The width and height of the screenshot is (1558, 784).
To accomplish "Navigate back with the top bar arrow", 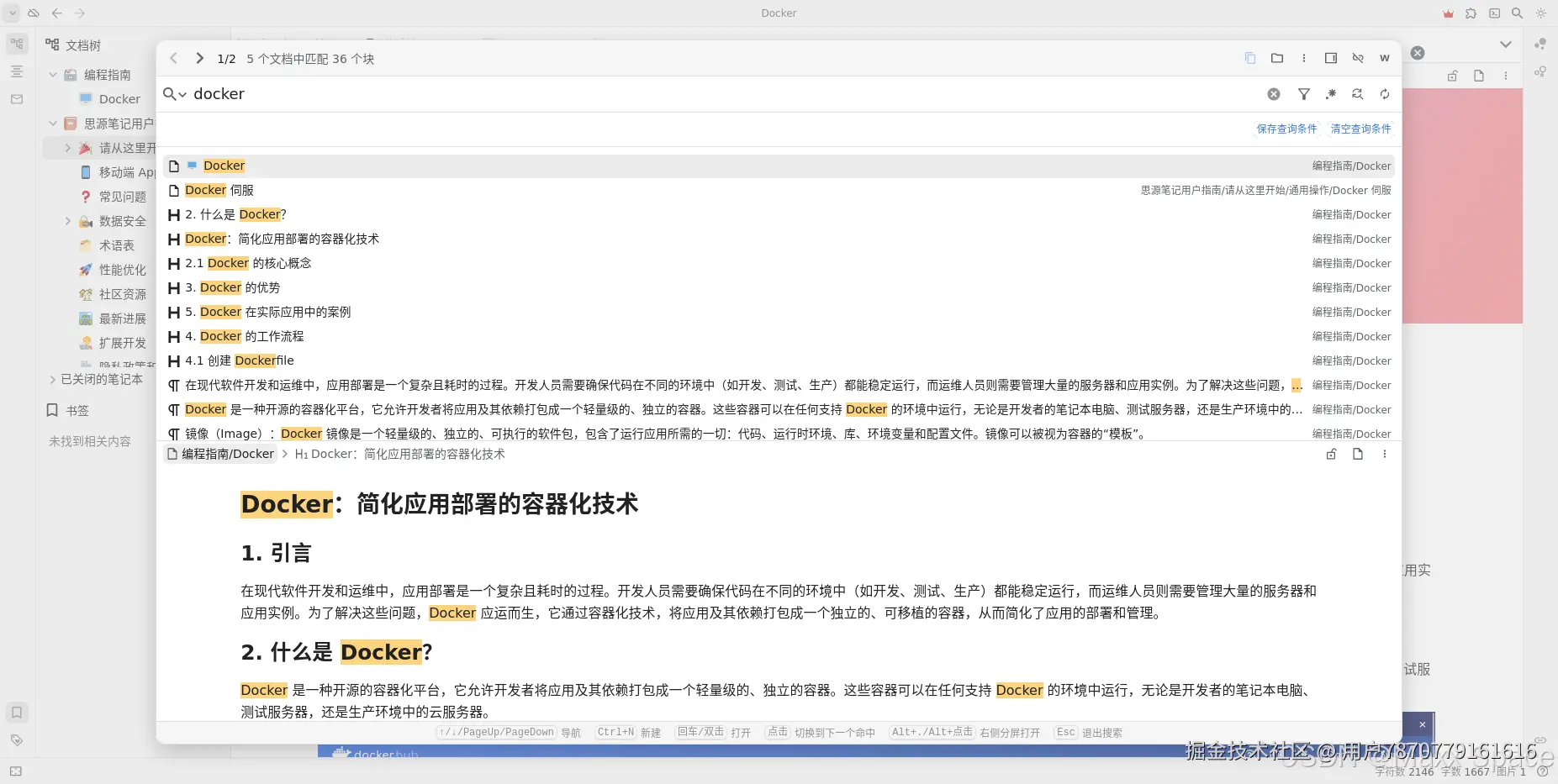I will [57, 13].
